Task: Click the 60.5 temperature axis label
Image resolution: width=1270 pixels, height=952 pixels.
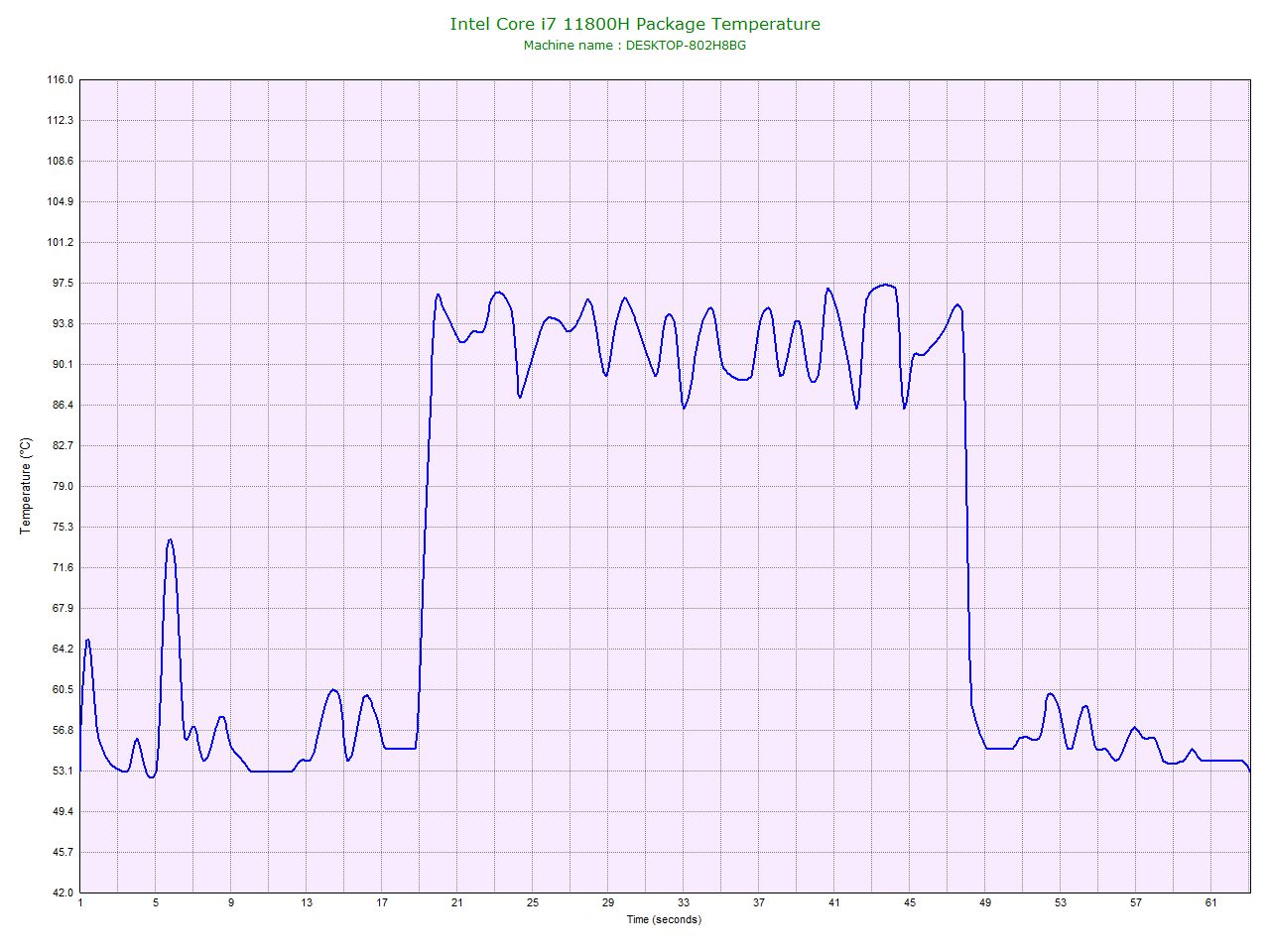Action: point(63,689)
